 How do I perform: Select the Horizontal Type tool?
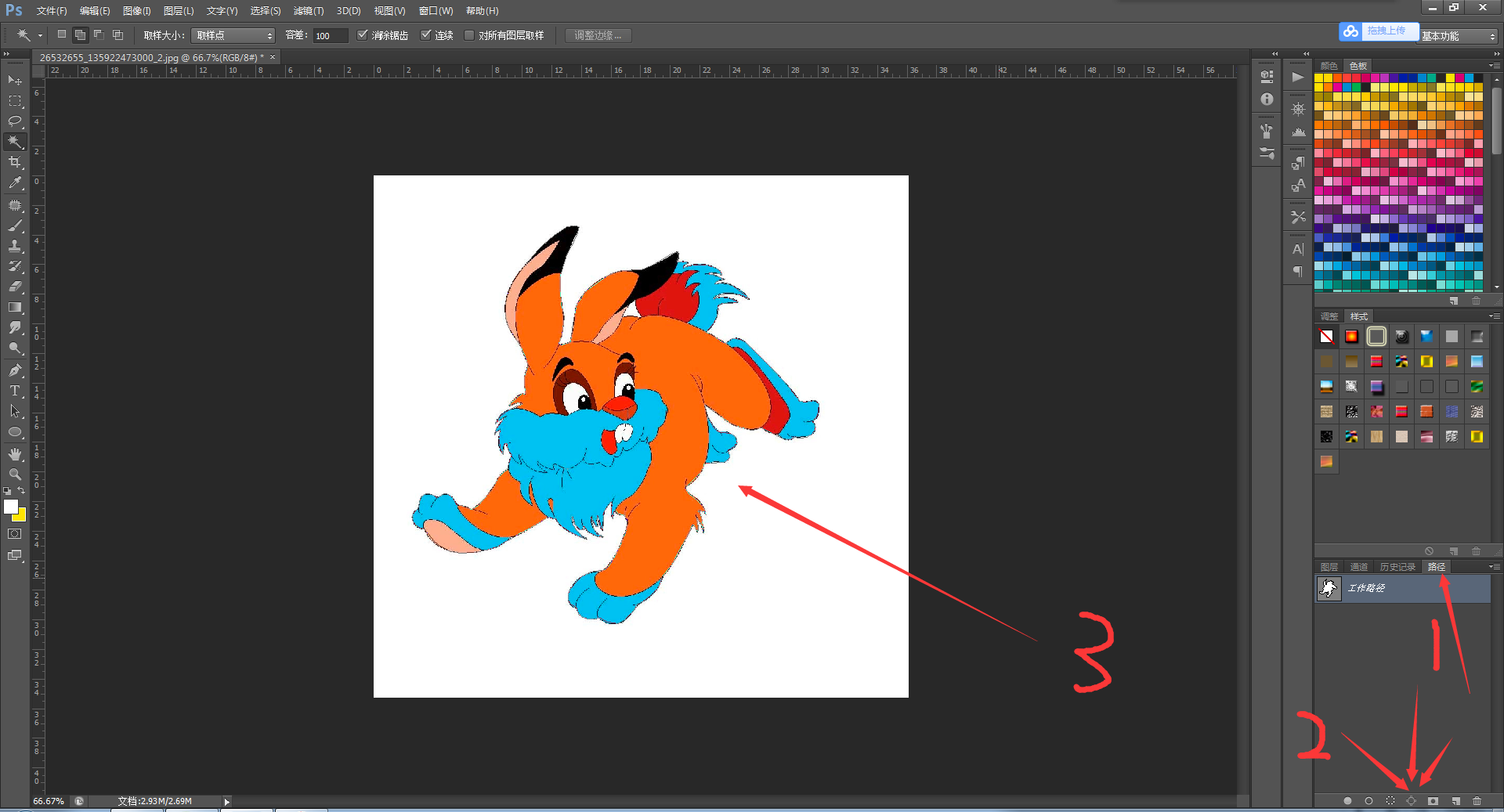[x=15, y=391]
